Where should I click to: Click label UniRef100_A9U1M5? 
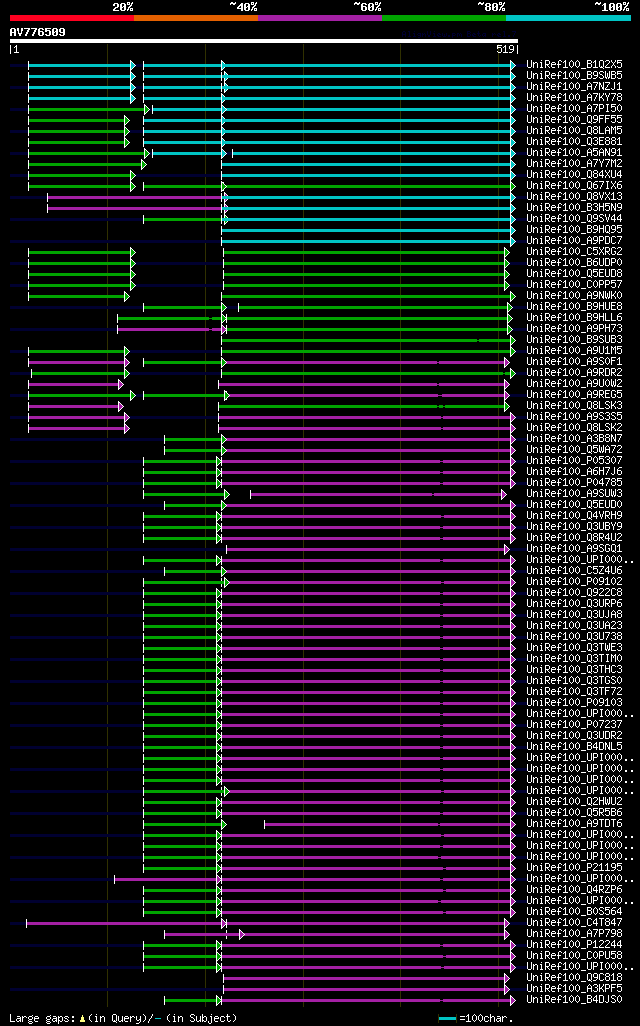(x=575, y=351)
